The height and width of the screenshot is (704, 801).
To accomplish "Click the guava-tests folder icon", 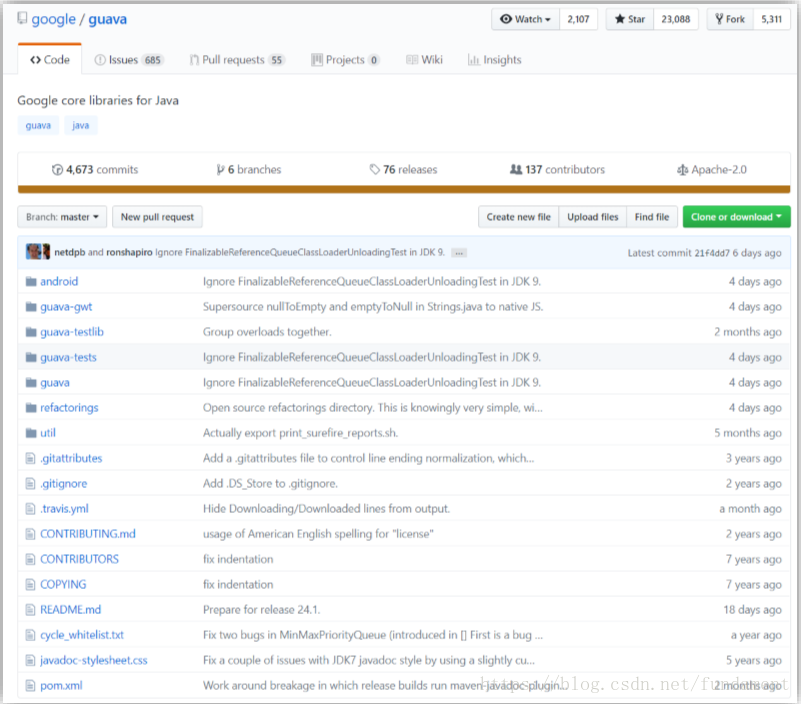I will (31, 357).
